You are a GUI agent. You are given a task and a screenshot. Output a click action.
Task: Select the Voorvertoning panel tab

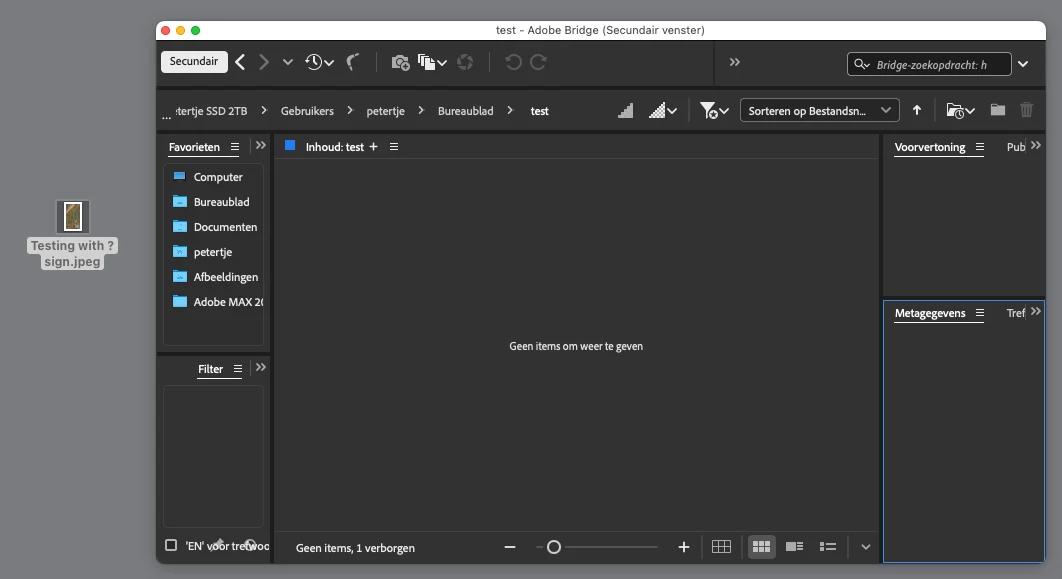click(930, 147)
